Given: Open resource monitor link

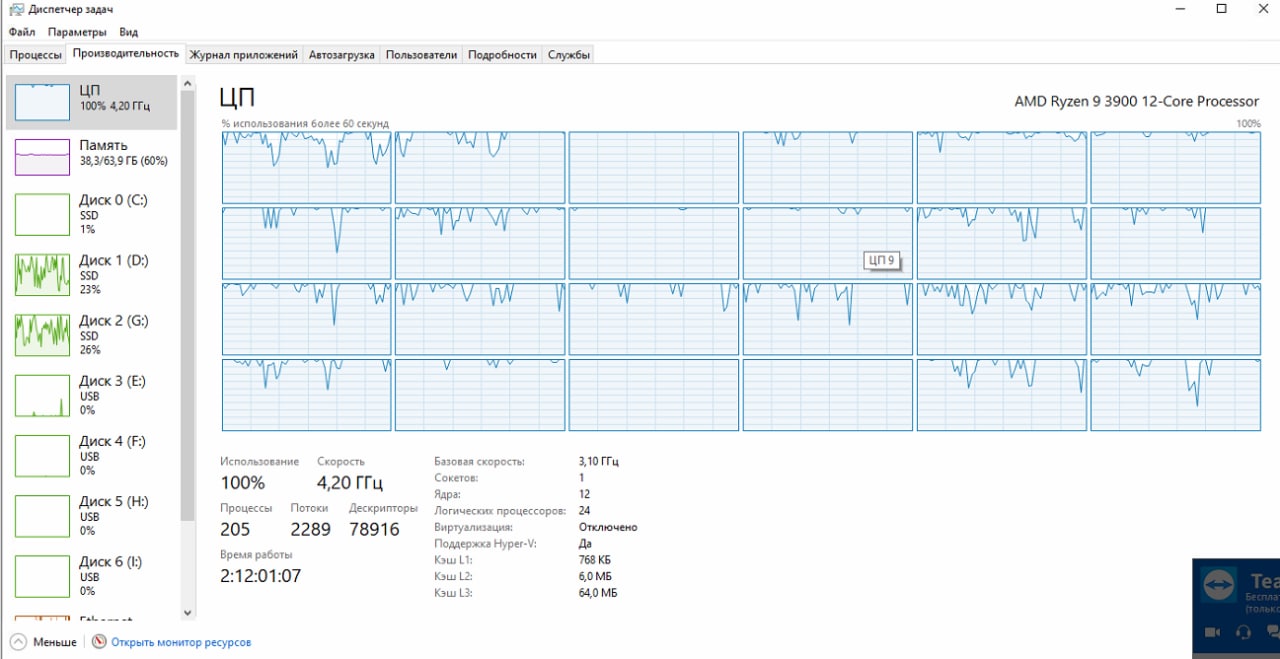Looking at the screenshot, I should click(181, 642).
